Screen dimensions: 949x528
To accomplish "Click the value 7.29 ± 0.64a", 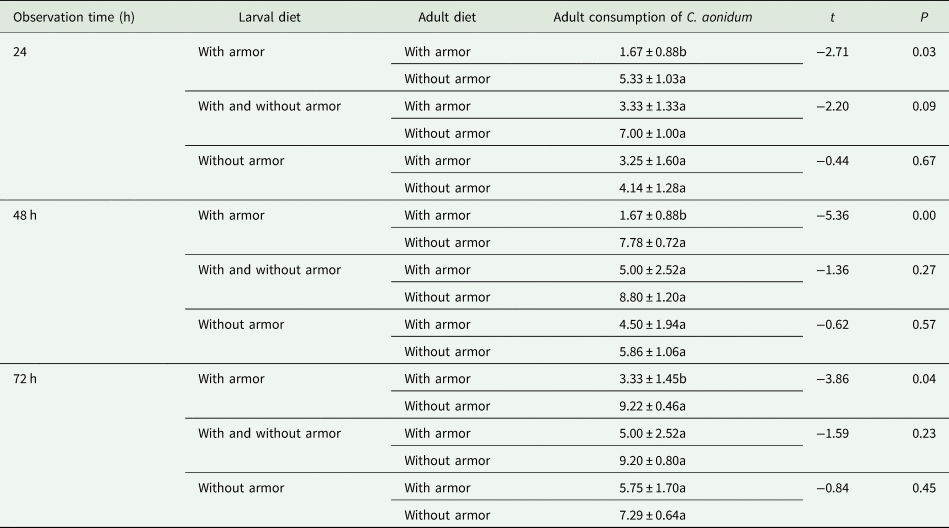I will [x=652, y=515].
